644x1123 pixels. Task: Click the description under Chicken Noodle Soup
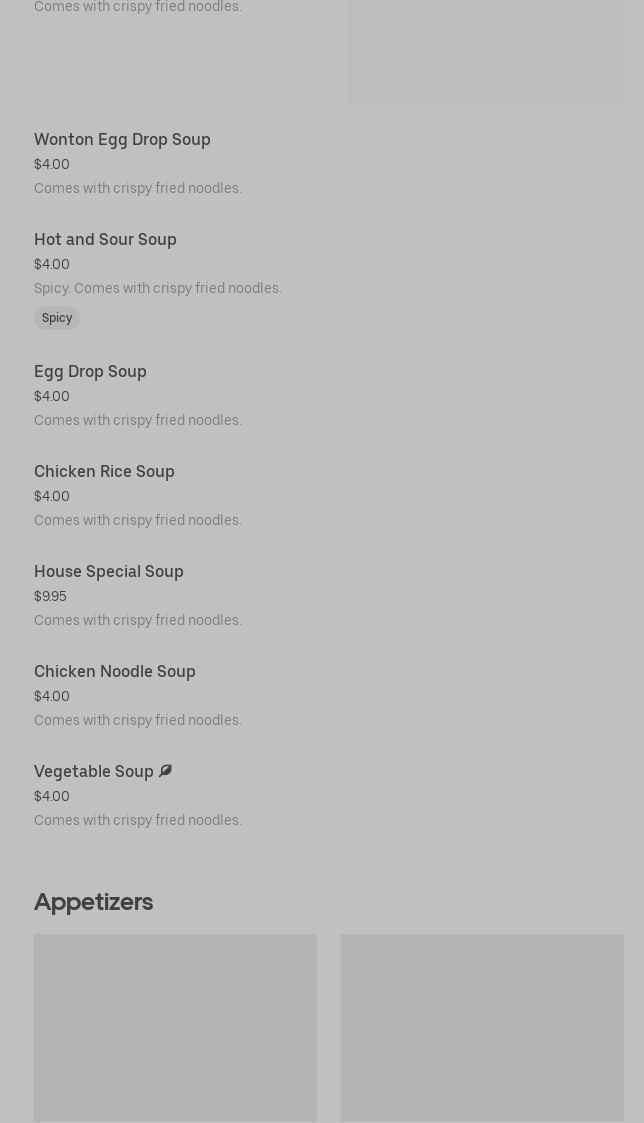[138, 721]
